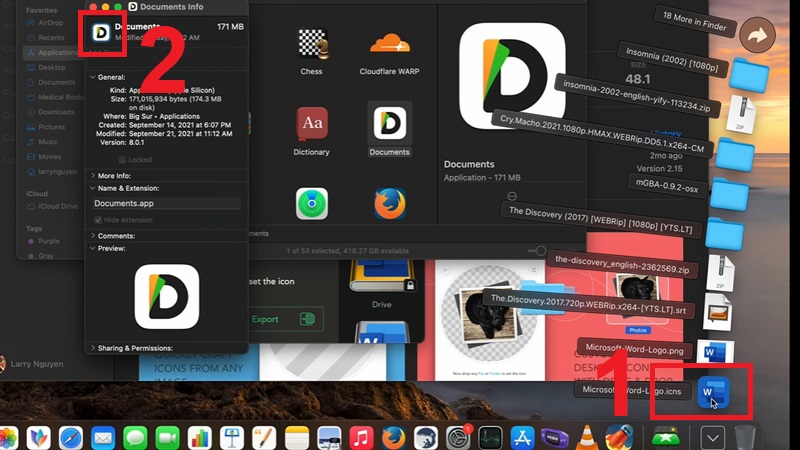Select the Dictionary app icon

point(312,124)
